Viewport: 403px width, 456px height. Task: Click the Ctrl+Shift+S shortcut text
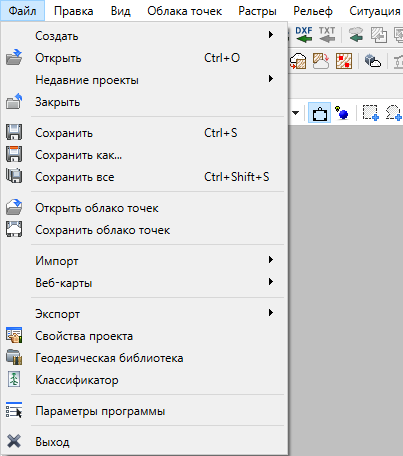coord(237,177)
